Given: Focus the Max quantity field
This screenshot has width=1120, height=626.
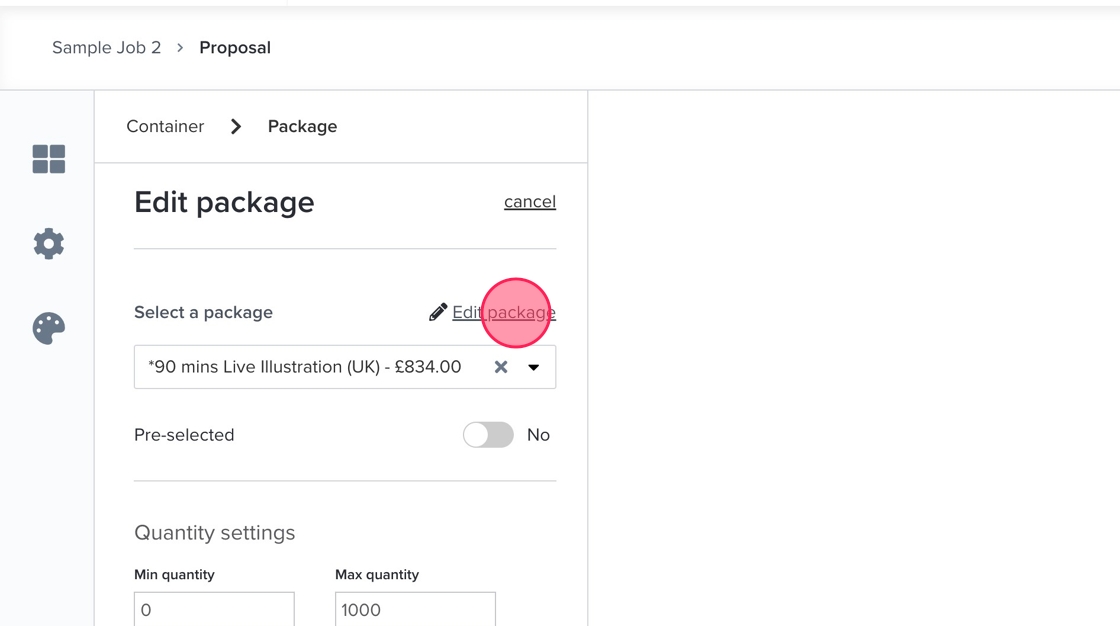Looking at the screenshot, I should click(415, 609).
